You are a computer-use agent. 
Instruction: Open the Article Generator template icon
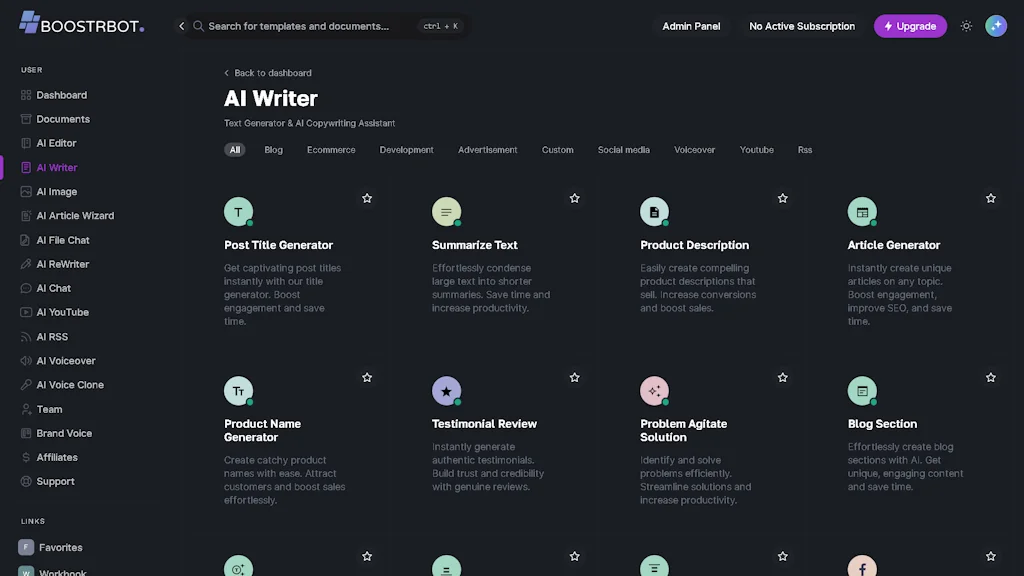point(862,211)
